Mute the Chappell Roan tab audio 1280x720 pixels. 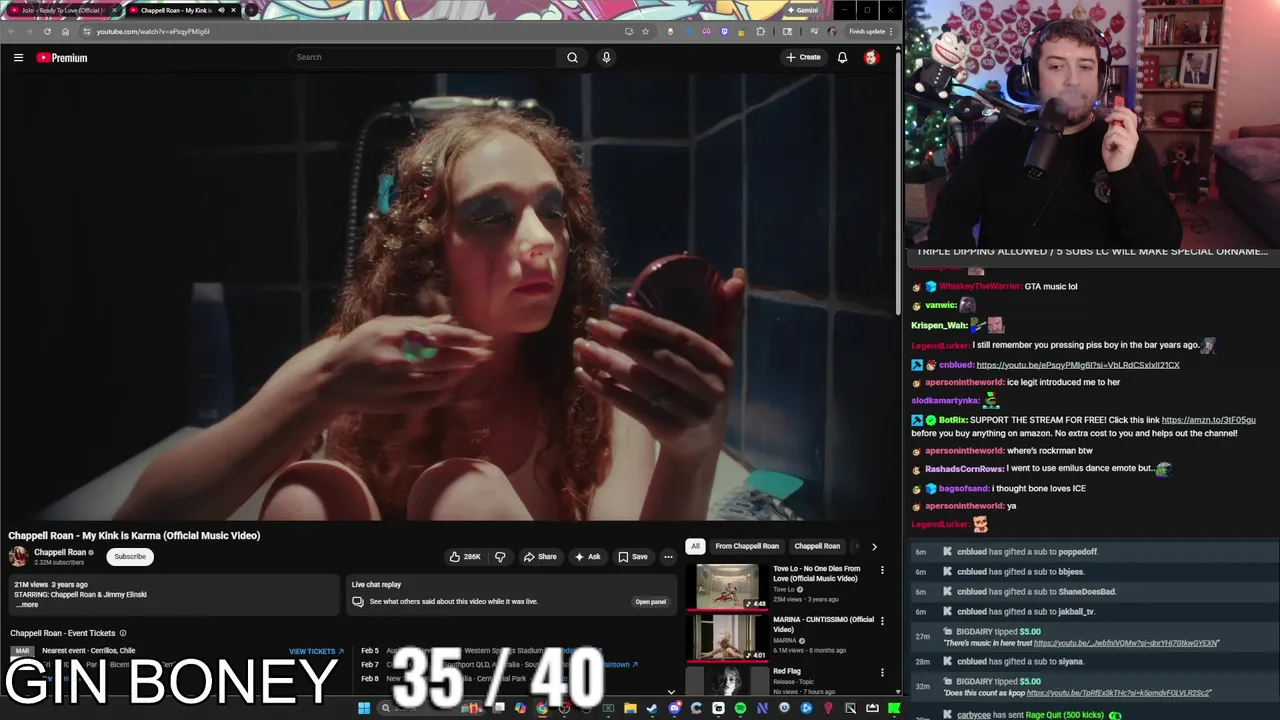pos(221,10)
